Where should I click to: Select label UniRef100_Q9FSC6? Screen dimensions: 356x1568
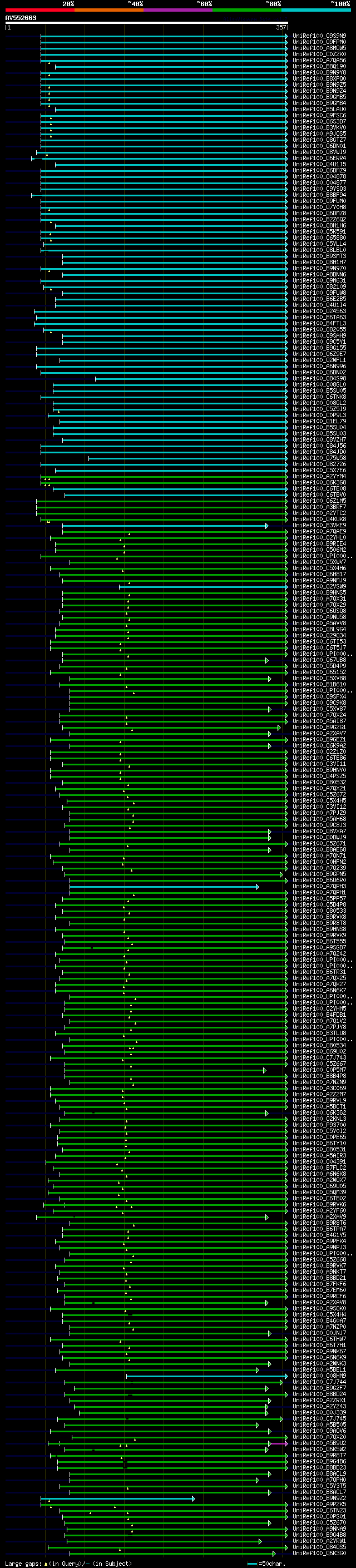pos(319,116)
